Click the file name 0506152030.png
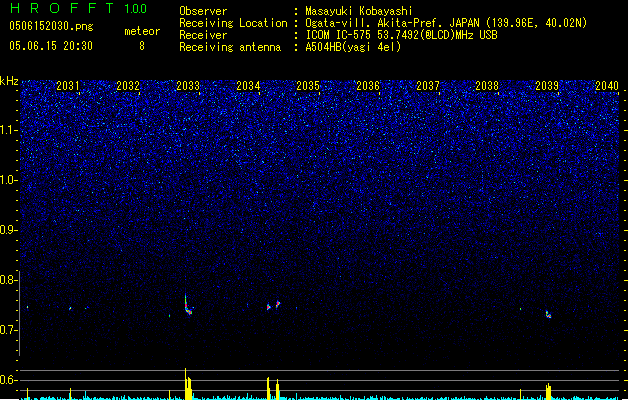The width and height of the screenshot is (629, 400). 51,26
